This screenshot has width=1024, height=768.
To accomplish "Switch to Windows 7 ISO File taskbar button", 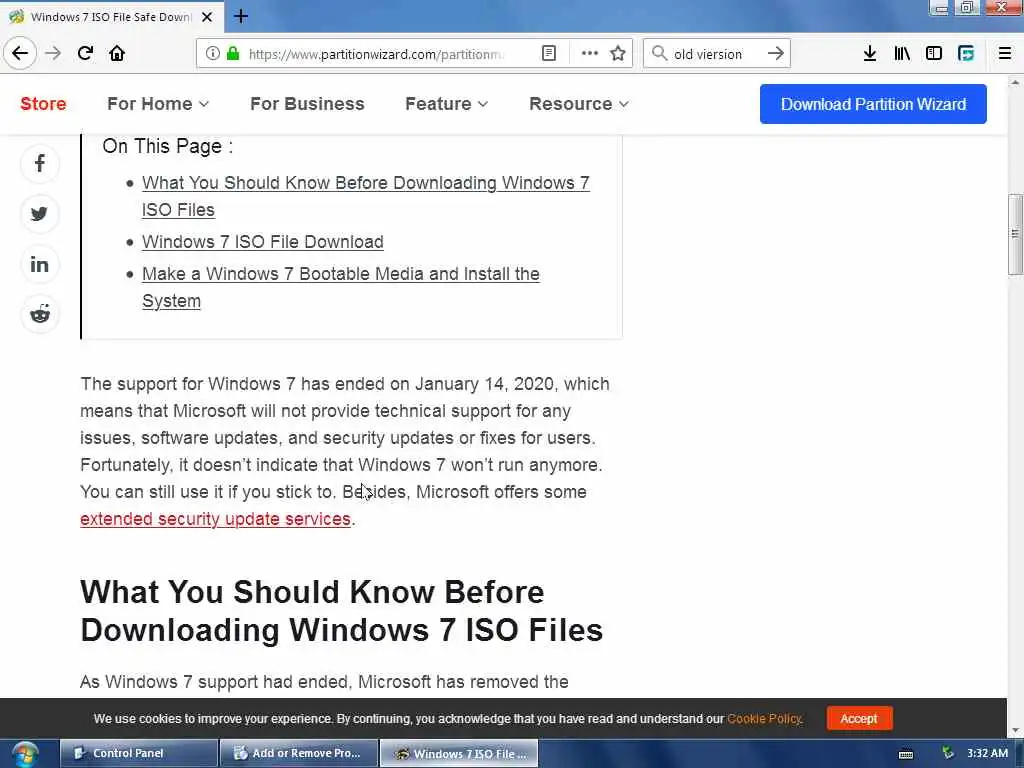I will click(459, 754).
